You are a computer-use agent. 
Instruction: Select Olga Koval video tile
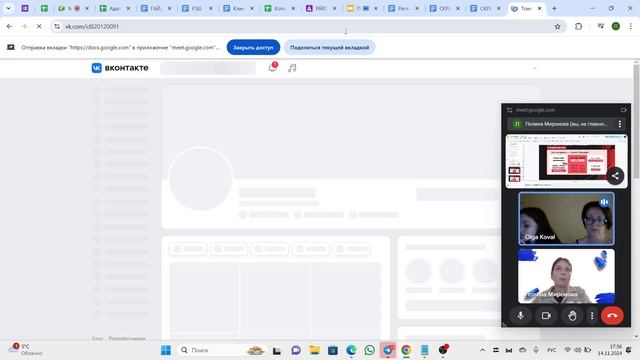coord(566,219)
